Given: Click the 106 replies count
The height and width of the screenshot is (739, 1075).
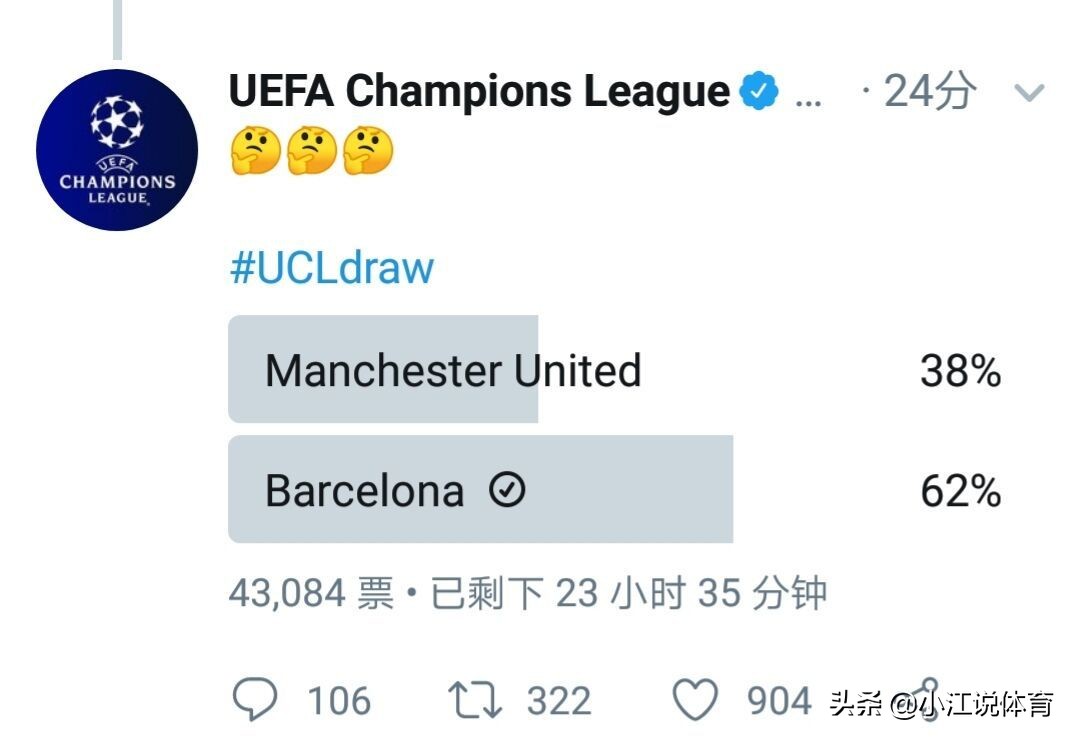Looking at the screenshot, I should click(x=339, y=701).
